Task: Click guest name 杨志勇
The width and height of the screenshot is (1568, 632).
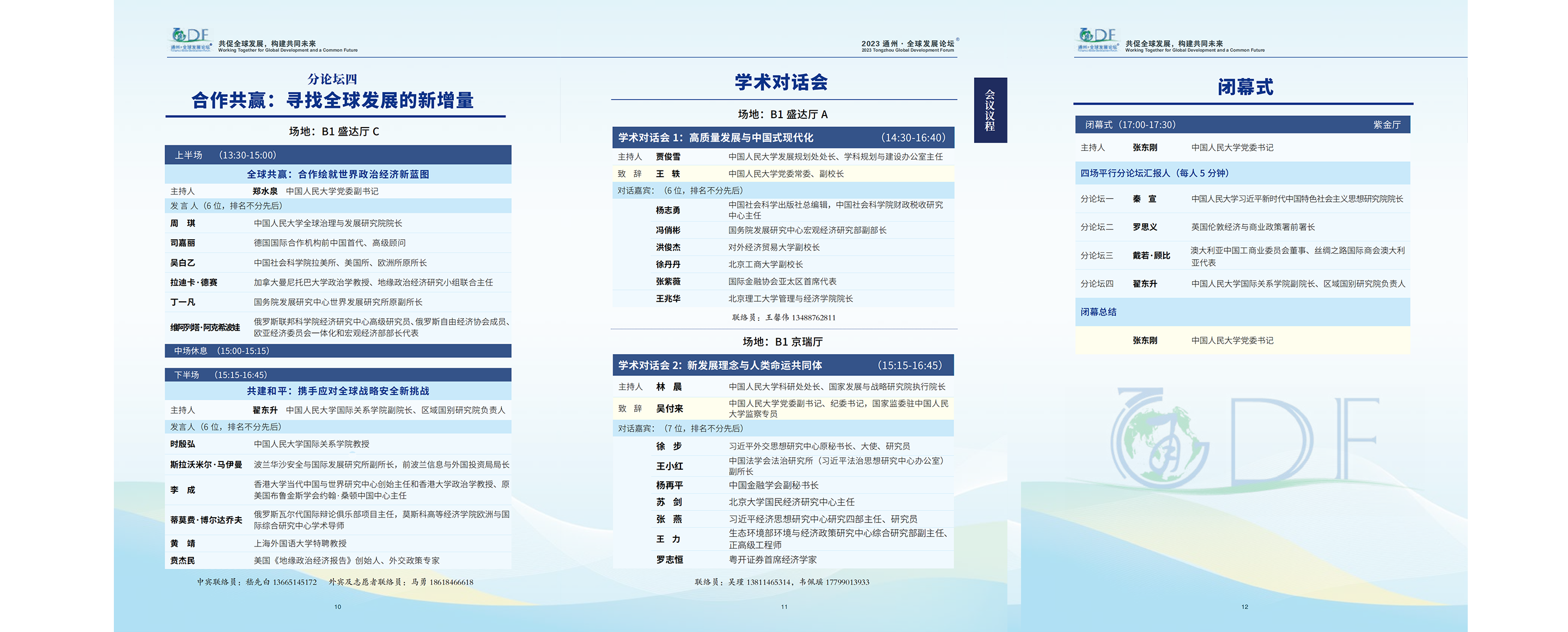Action: tap(668, 211)
